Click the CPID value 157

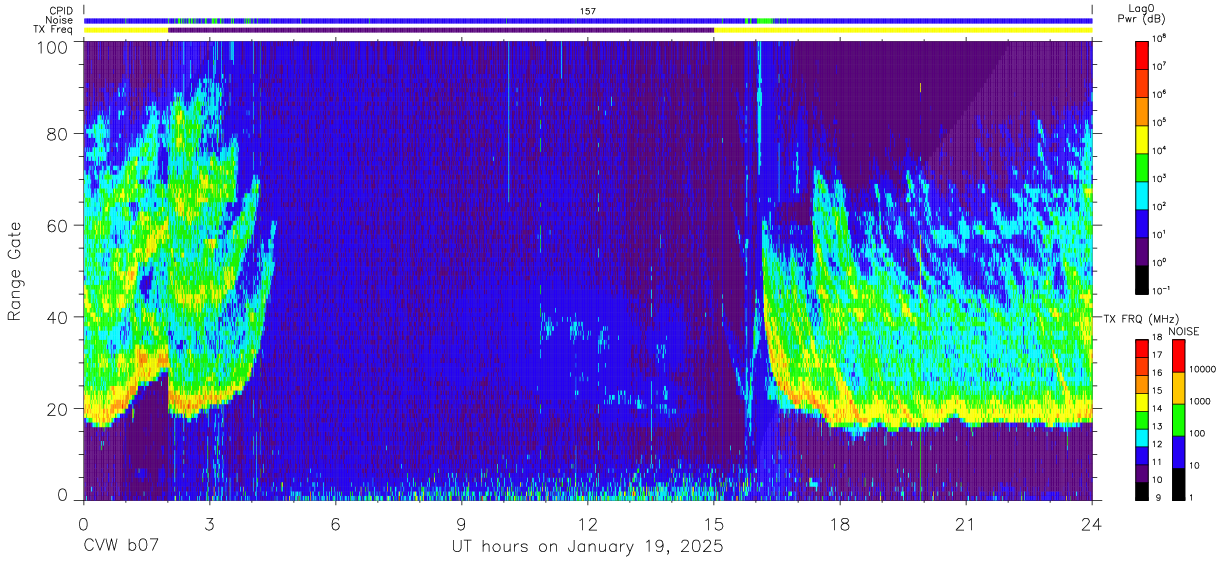pos(588,11)
